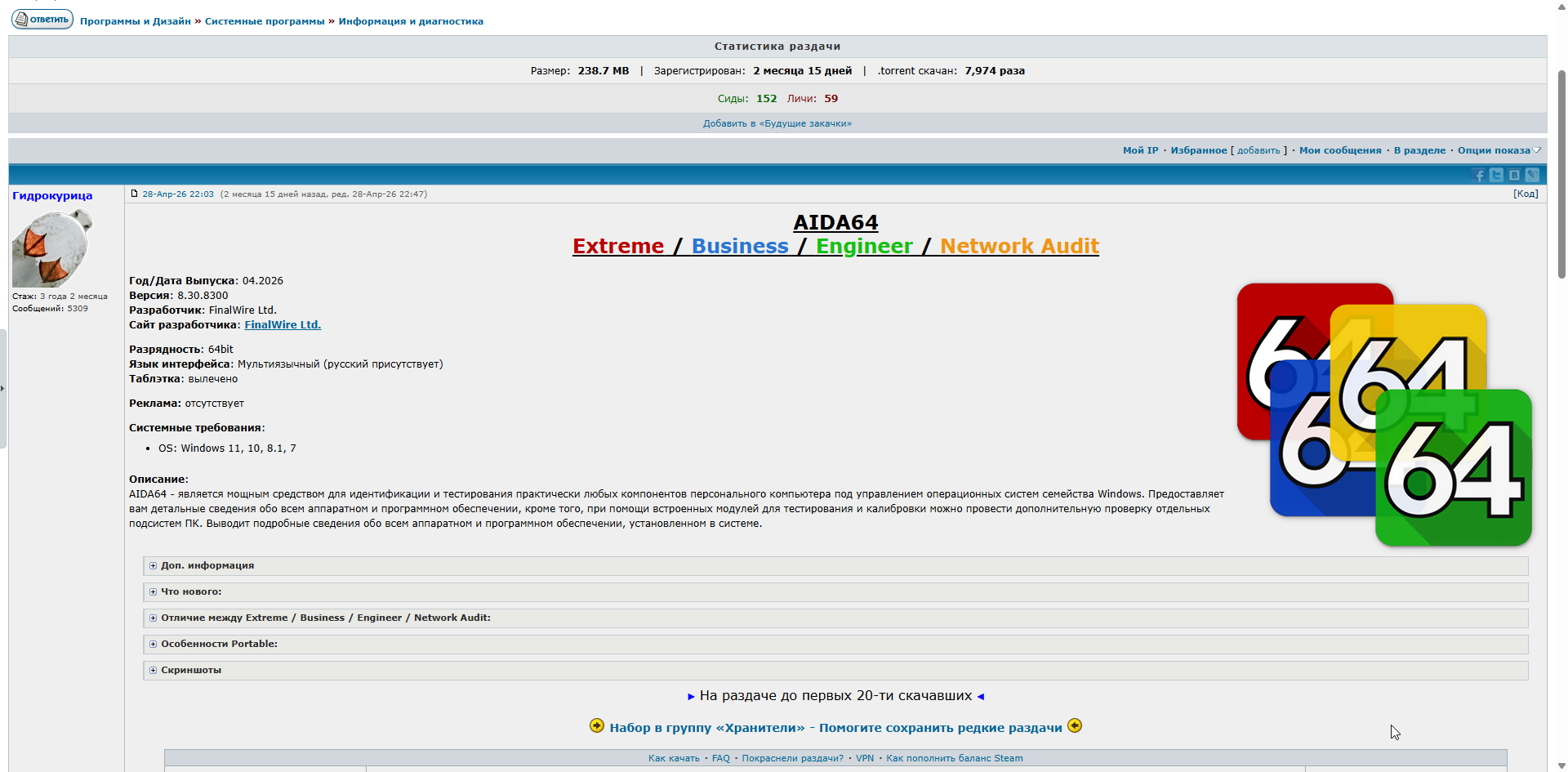Viewport: 1568px width, 772px height.
Task: Click «На раздаче до первых 20-ти скачавших»
Action: click(x=835, y=696)
